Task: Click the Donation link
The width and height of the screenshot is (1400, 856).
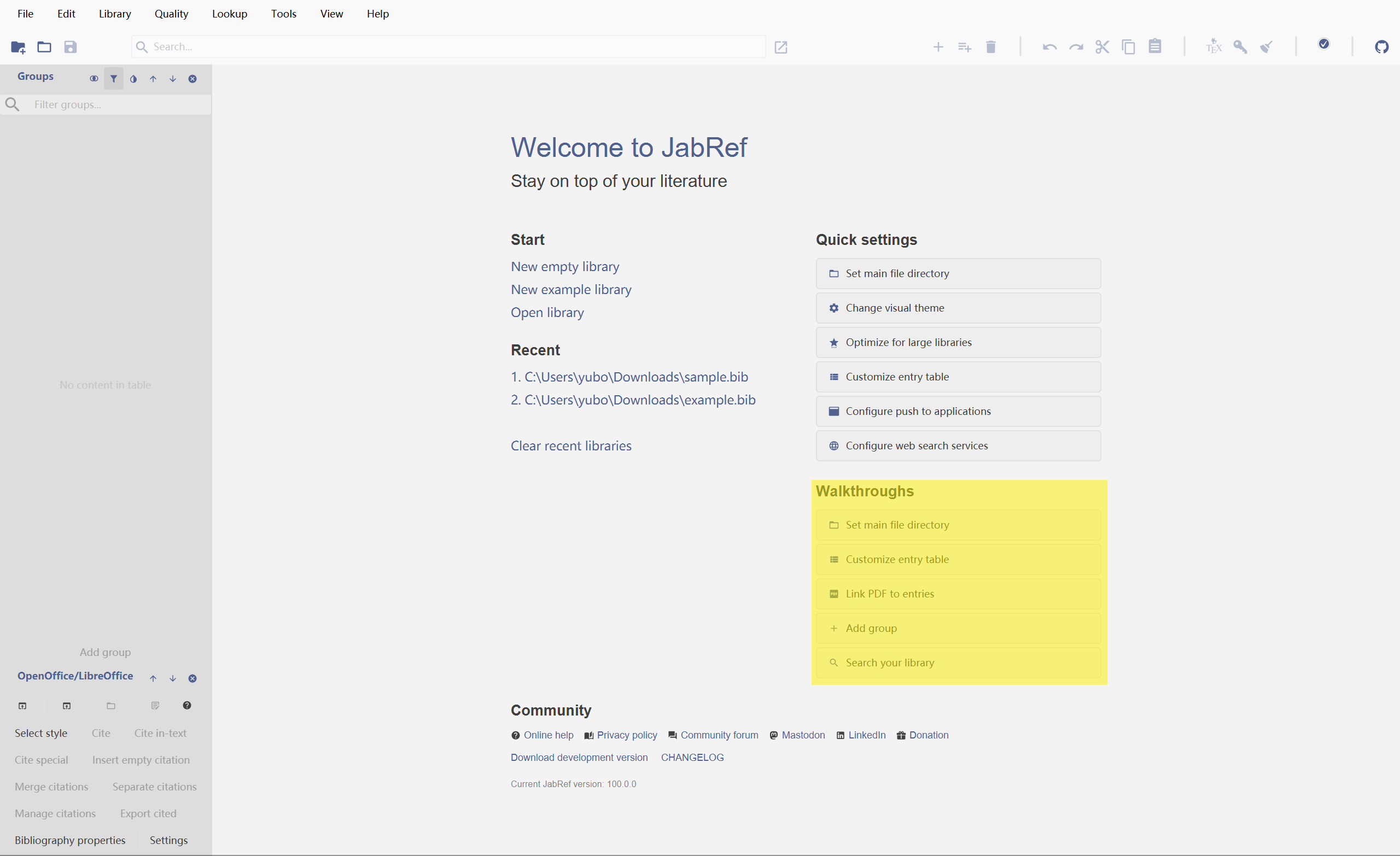Action: click(923, 735)
